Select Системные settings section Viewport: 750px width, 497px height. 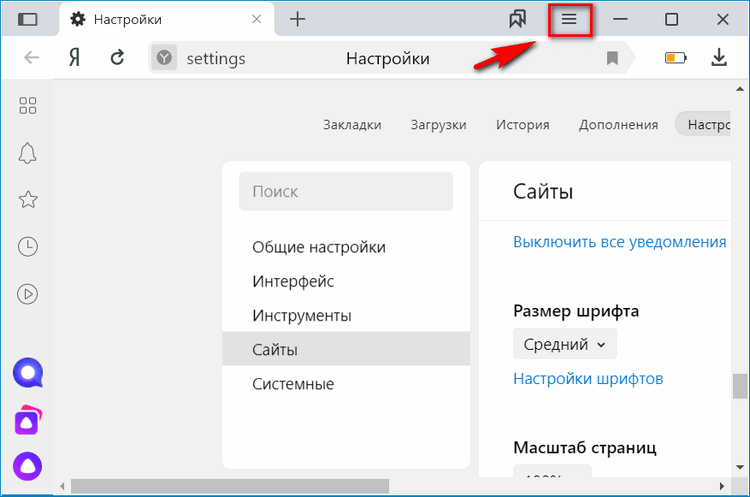click(293, 384)
